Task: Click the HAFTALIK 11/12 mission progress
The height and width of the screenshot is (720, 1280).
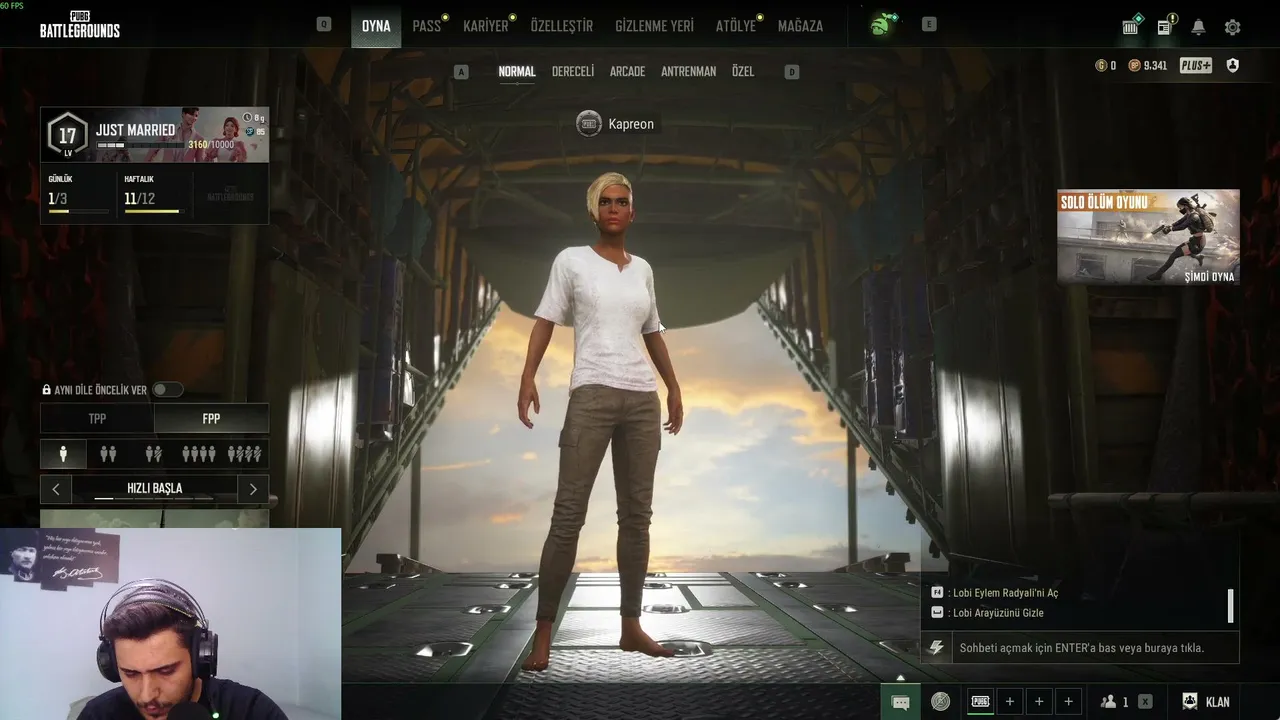Action: coord(152,197)
